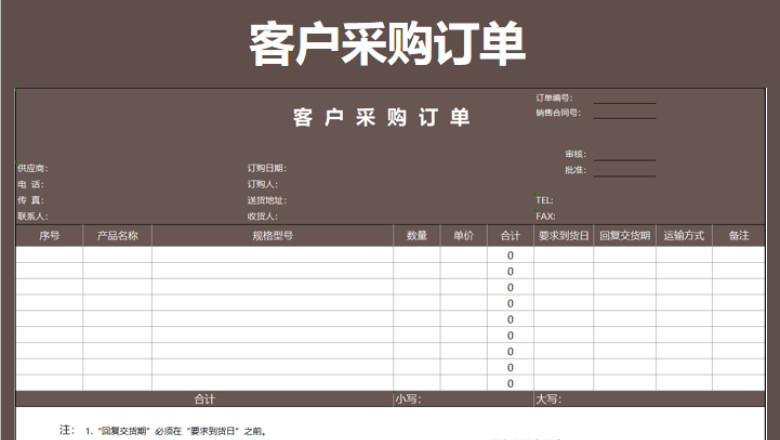Click the 产品名称 column header
Image resolution: width=780 pixels, height=440 pixels.
117,236
